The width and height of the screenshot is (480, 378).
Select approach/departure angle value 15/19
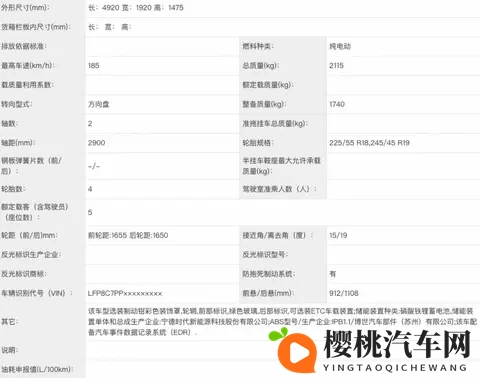coord(338,235)
